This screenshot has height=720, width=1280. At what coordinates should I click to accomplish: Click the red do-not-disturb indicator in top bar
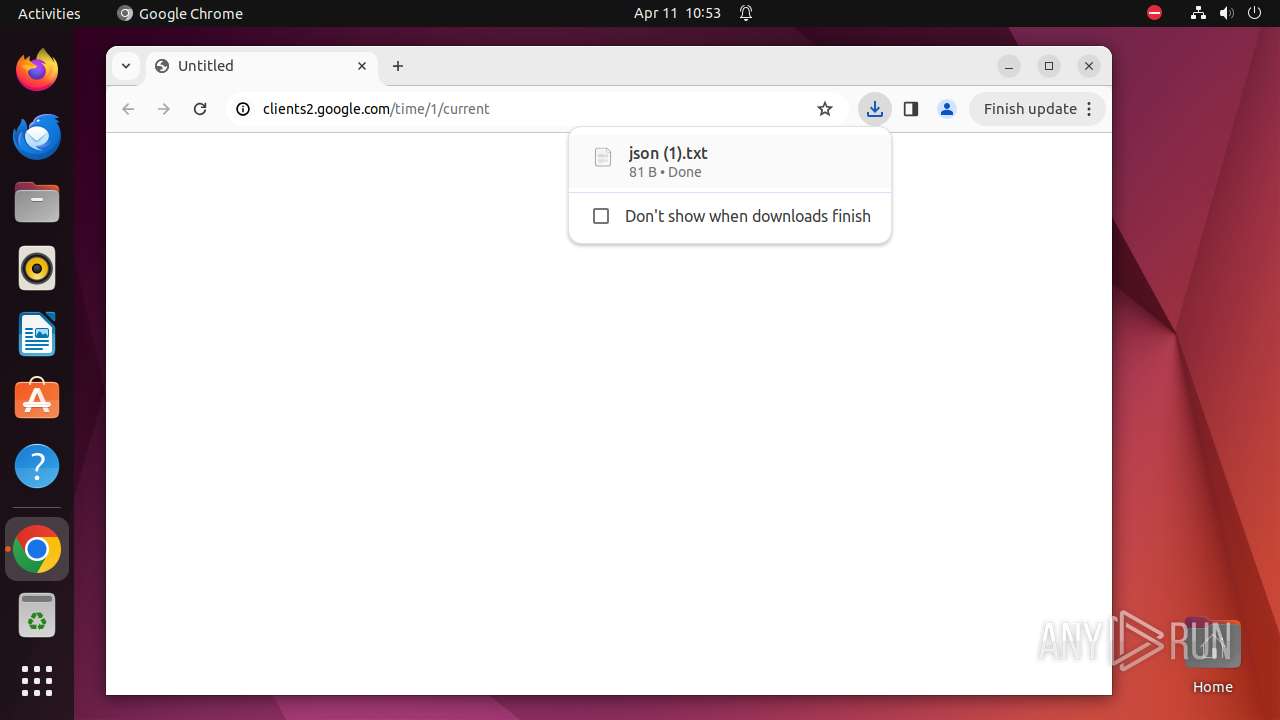tap(1155, 13)
